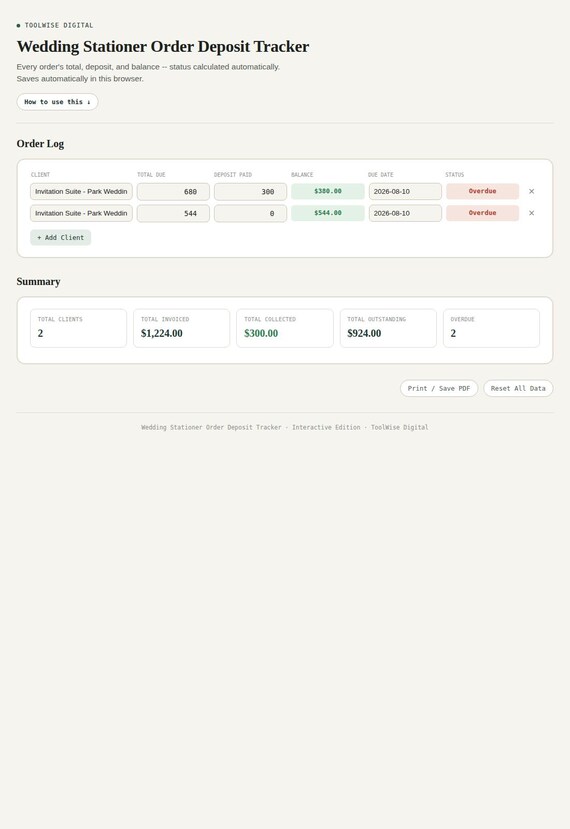Select the Deposit Paid field showing 0
570x829 pixels.
click(250, 213)
